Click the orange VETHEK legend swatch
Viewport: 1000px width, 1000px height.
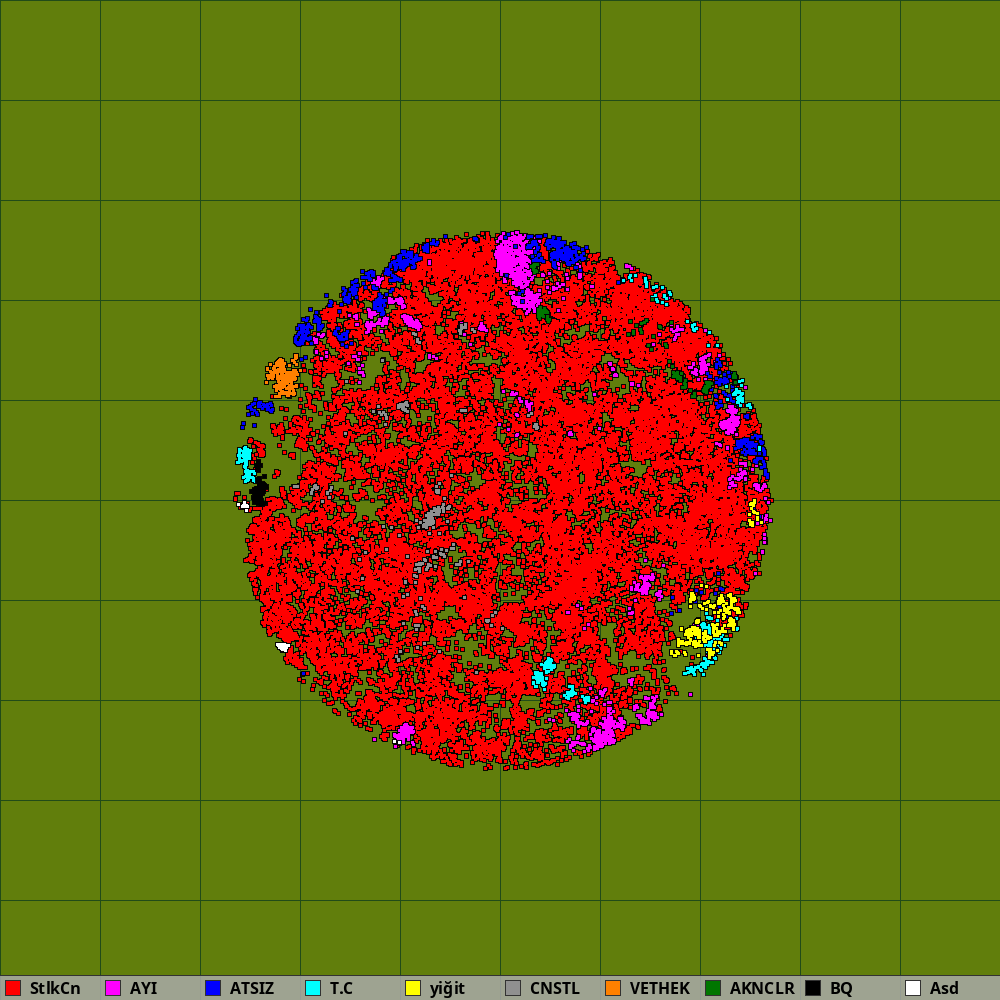(613, 988)
